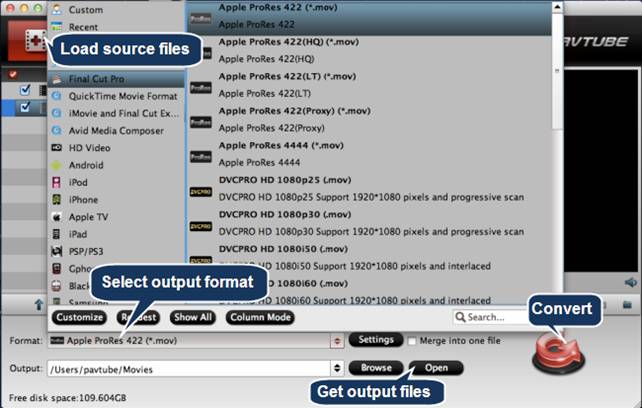Viewport: 642px width, 408px height.
Task: Click the red Convert button
Action: tap(558, 356)
